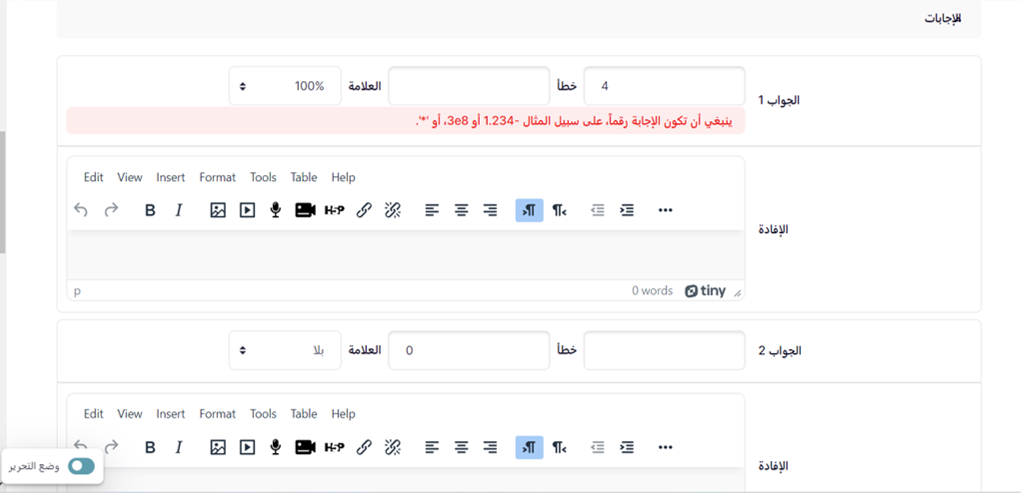Insert image in first feedback editor

pyautogui.click(x=218, y=210)
